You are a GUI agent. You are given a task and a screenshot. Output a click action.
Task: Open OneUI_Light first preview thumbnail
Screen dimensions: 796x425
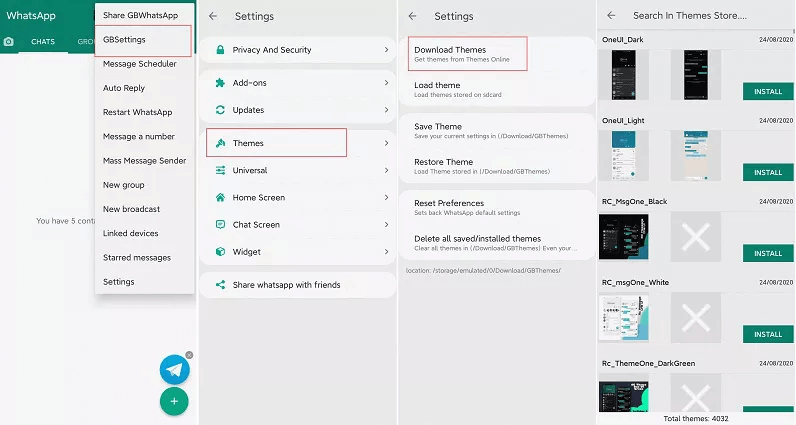pyautogui.click(x=623, y=155)
